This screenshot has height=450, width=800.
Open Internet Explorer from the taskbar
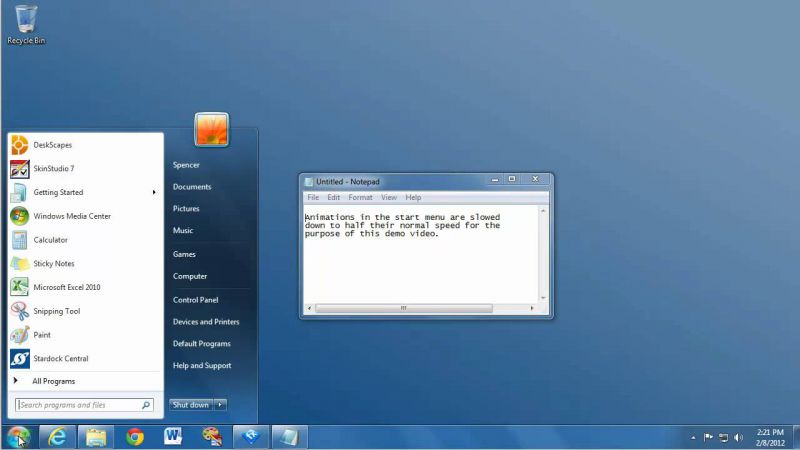[57, 437]
